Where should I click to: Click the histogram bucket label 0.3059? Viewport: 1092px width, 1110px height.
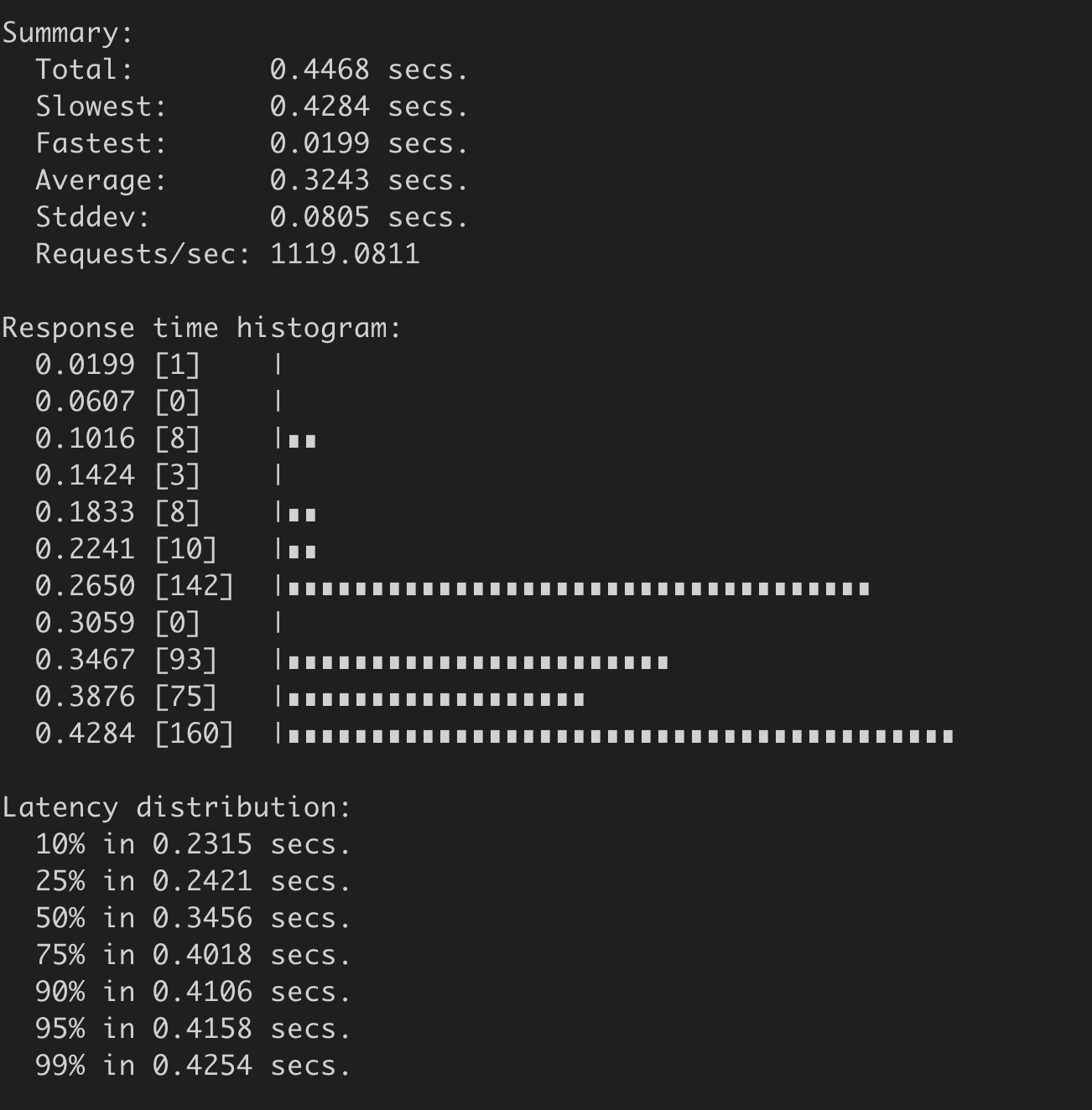85,623
